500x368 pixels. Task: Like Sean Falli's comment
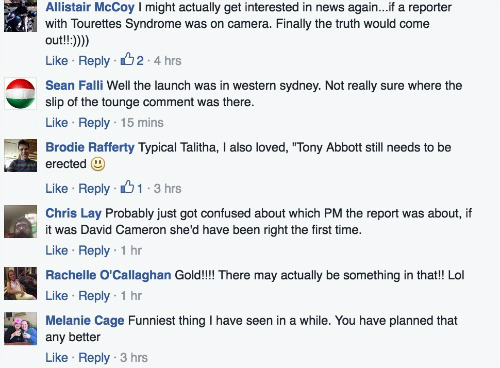(x=57, y=123)
